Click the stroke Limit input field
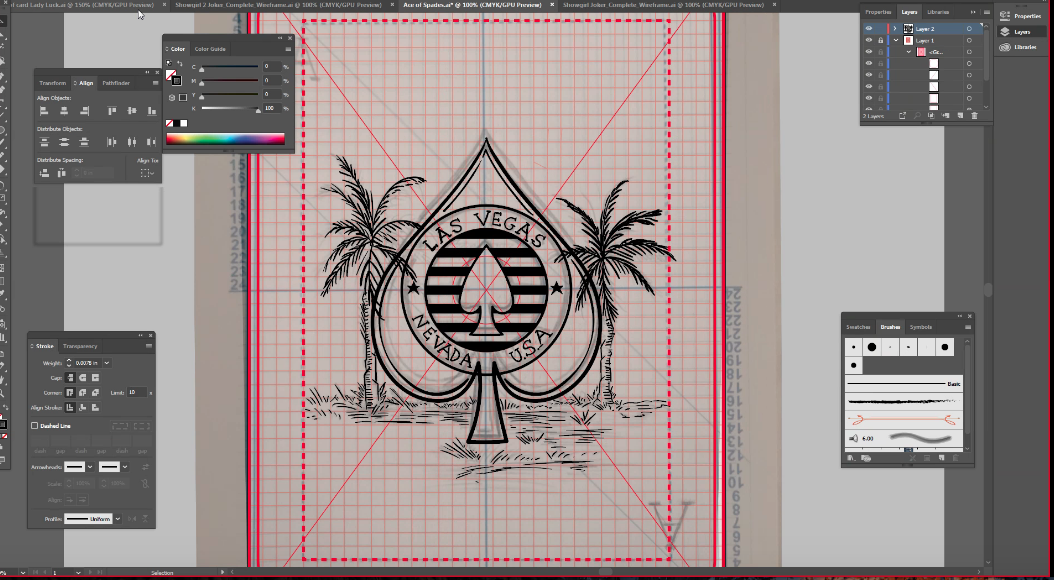The width and height of the screenshot is (1054, 580). (136, 392)
